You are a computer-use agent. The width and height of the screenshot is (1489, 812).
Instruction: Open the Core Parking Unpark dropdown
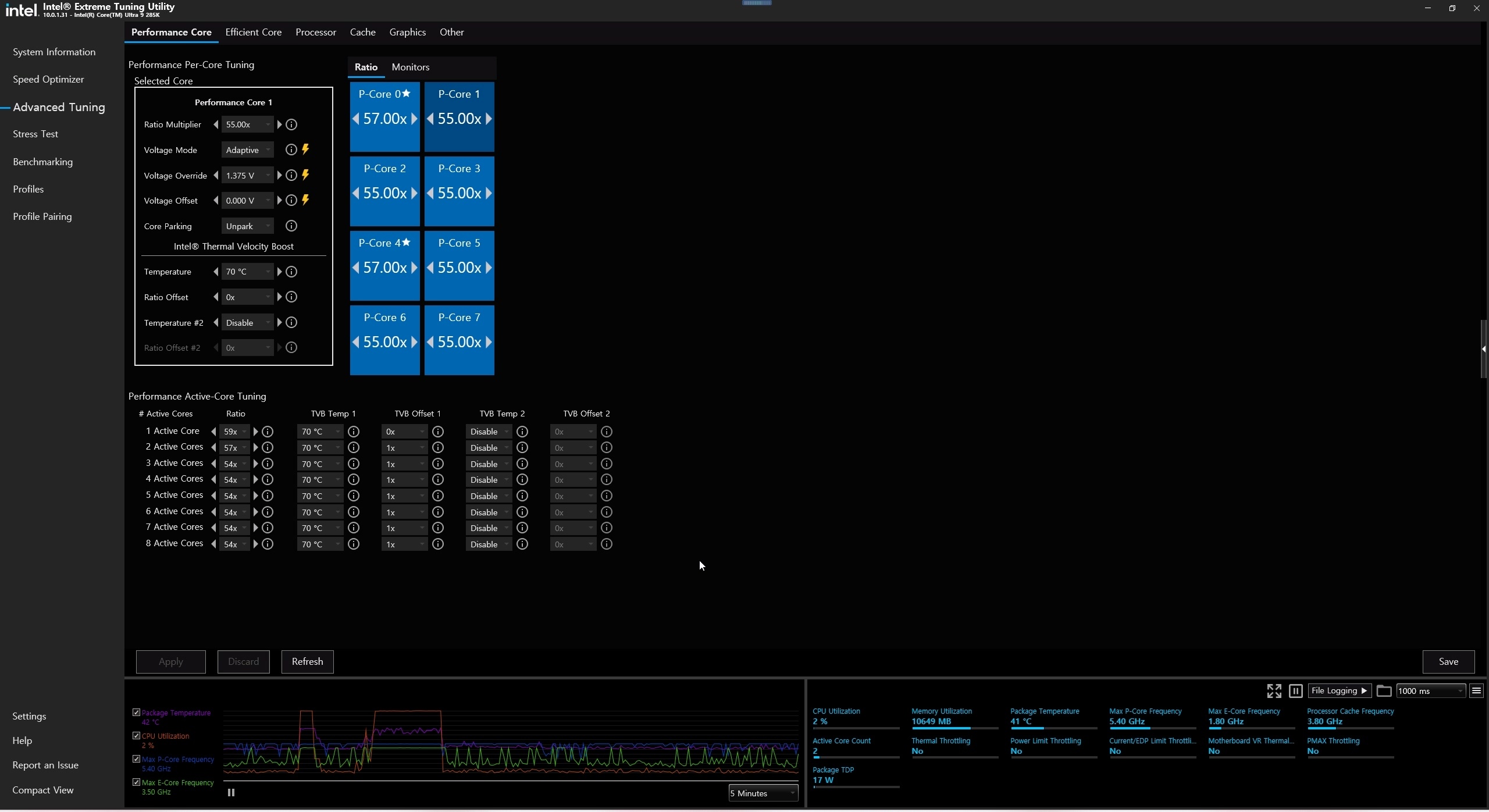247,226
